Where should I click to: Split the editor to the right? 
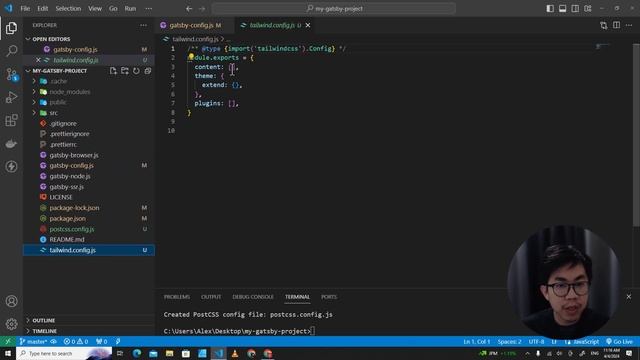tap(616, 25)
